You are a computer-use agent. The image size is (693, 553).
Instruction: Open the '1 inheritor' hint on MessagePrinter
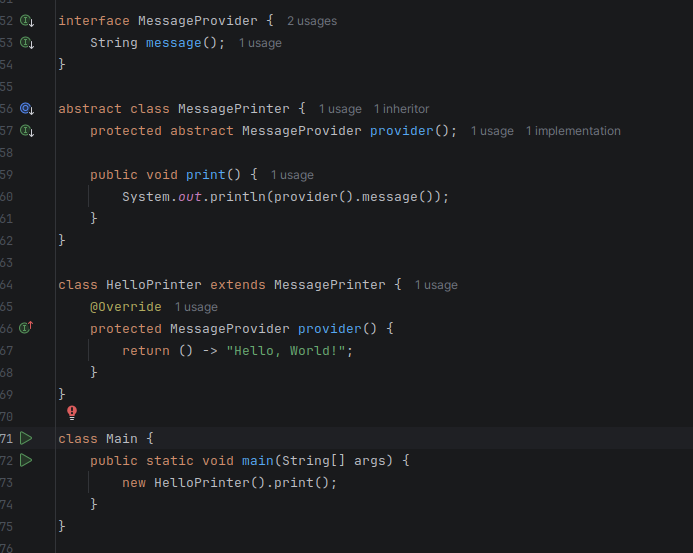401,109
